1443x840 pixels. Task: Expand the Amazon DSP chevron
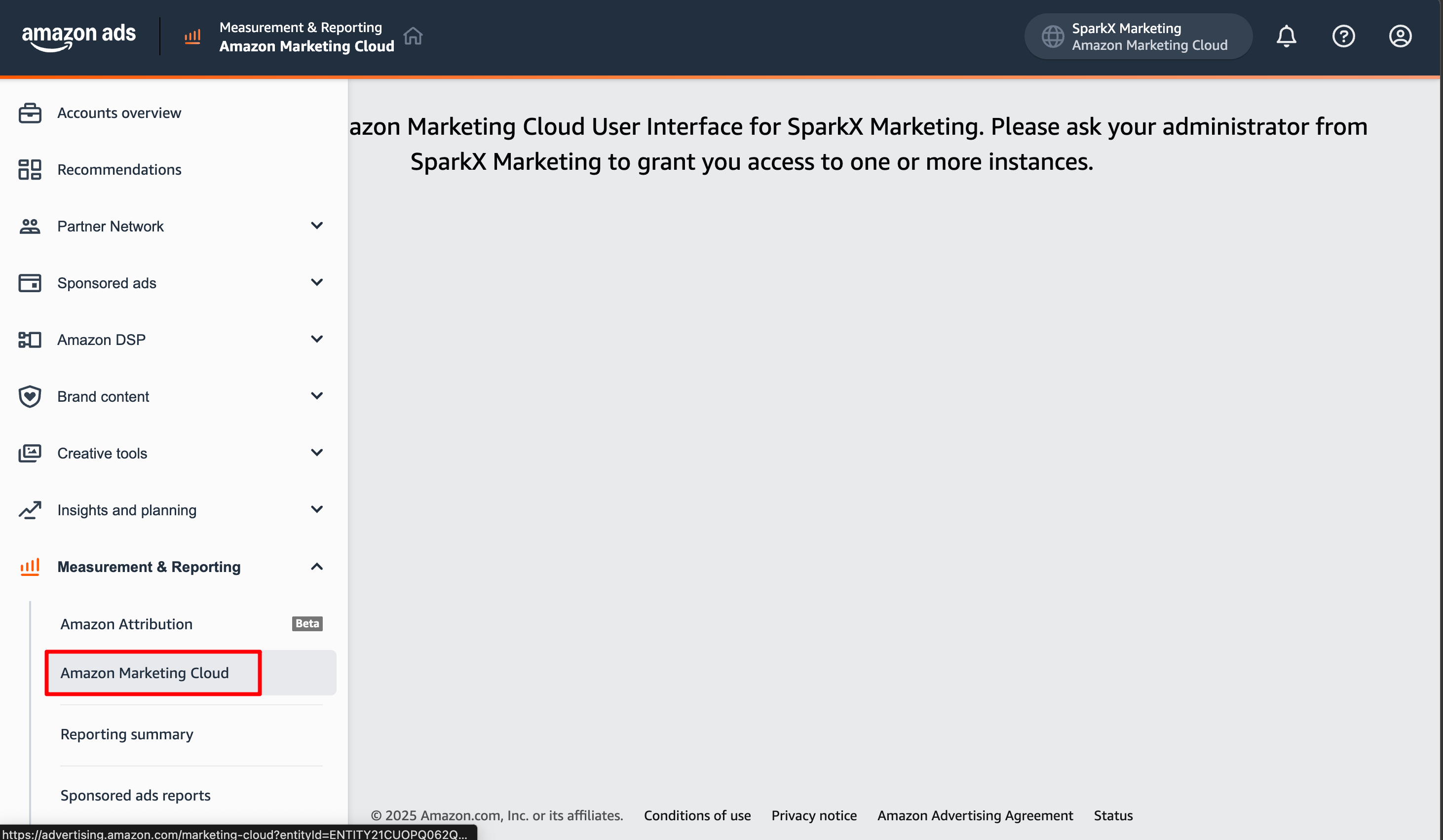click(x=317, y=339)
